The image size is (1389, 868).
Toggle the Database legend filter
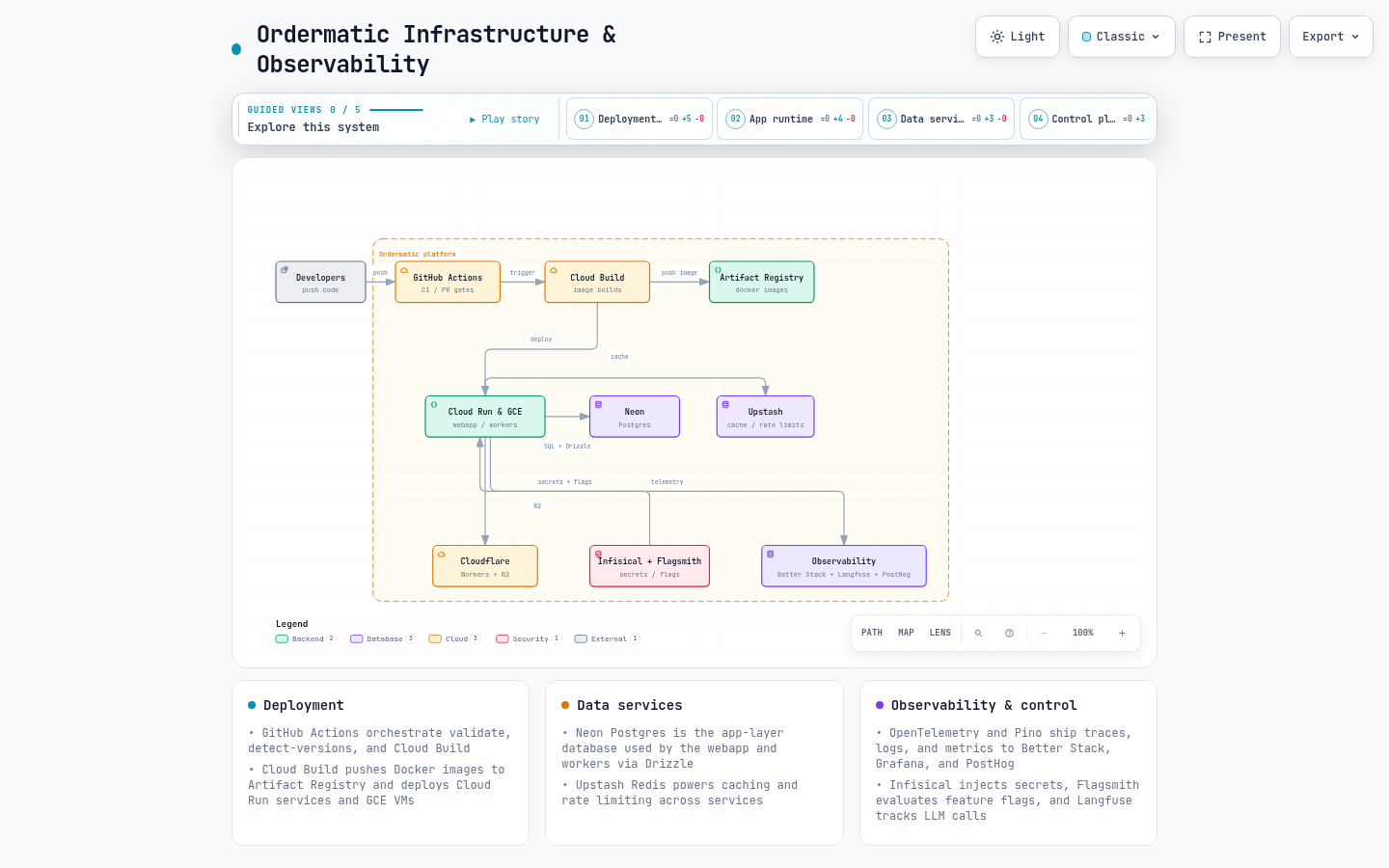tap(383, 638)
